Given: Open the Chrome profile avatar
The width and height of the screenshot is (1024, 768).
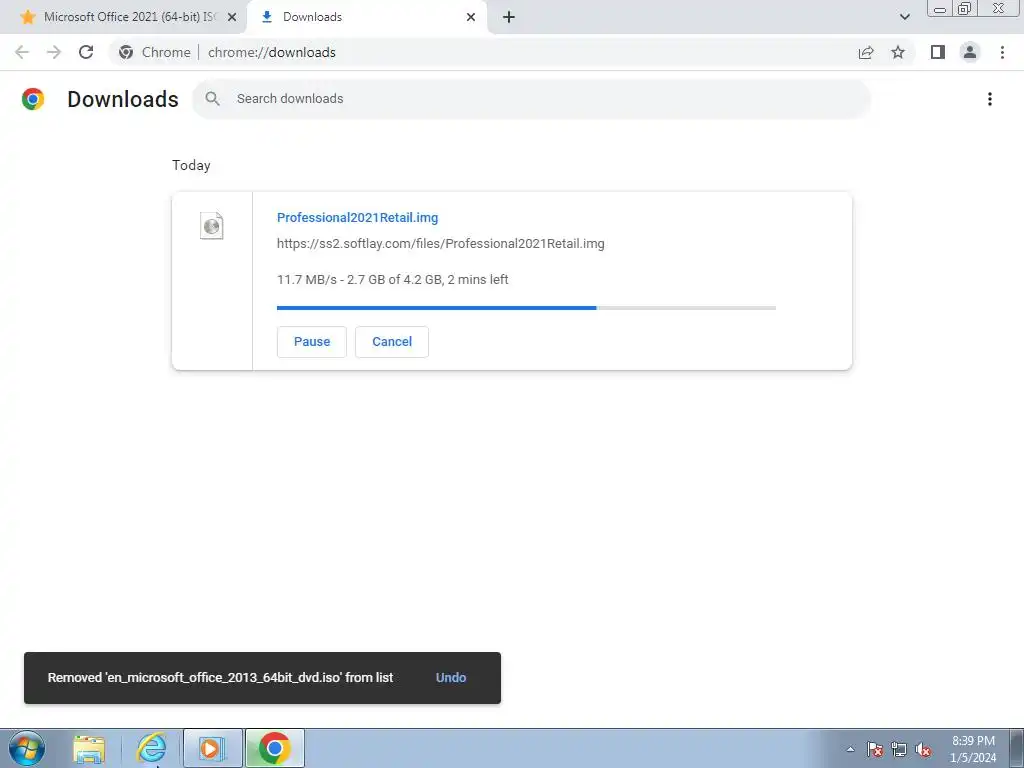Looking at the screenshot, I should [x=970, y=52].
